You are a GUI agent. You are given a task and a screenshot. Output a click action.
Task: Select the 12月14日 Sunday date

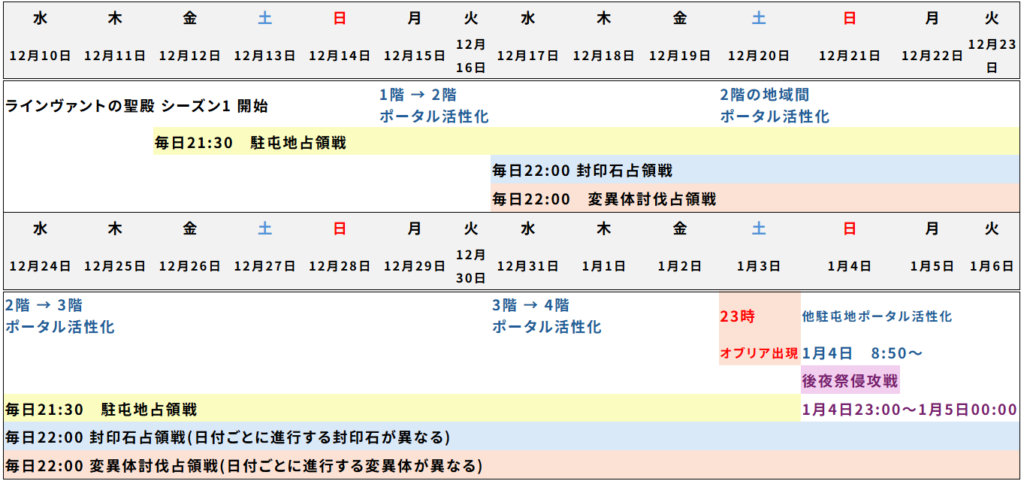(340, 55)
